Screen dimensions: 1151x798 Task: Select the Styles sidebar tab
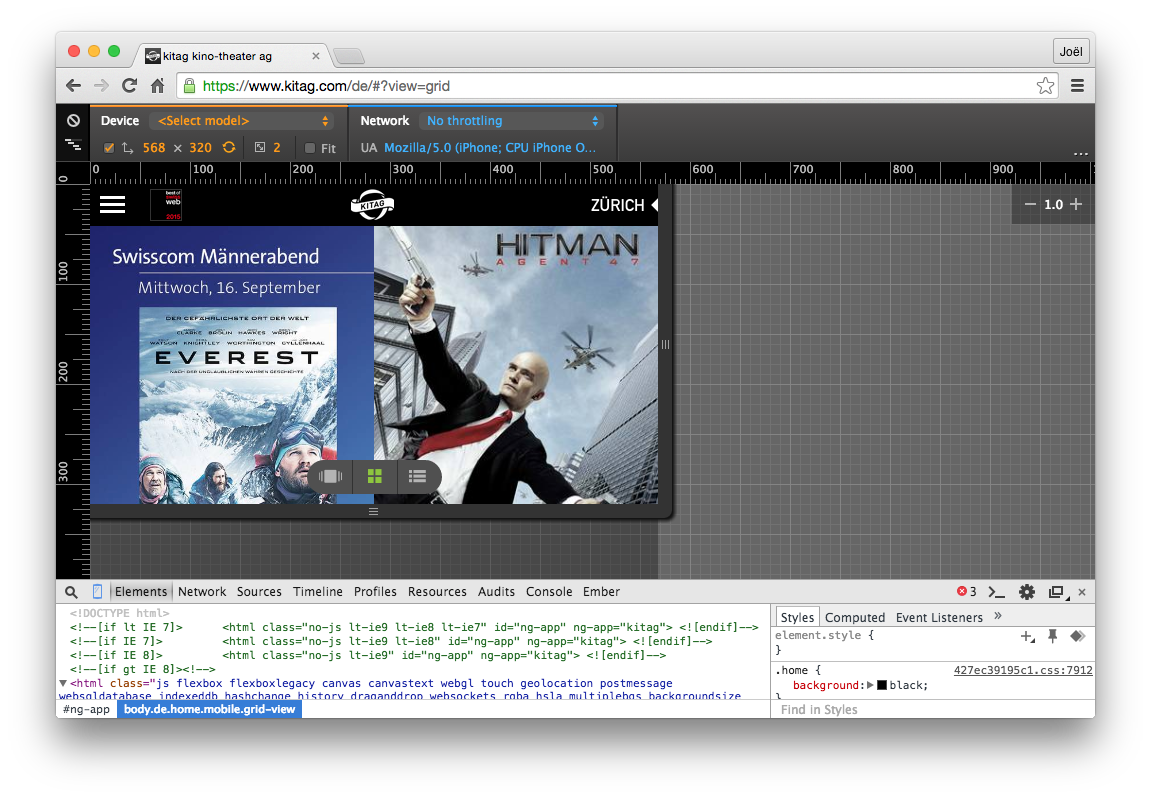click(797, 617)
